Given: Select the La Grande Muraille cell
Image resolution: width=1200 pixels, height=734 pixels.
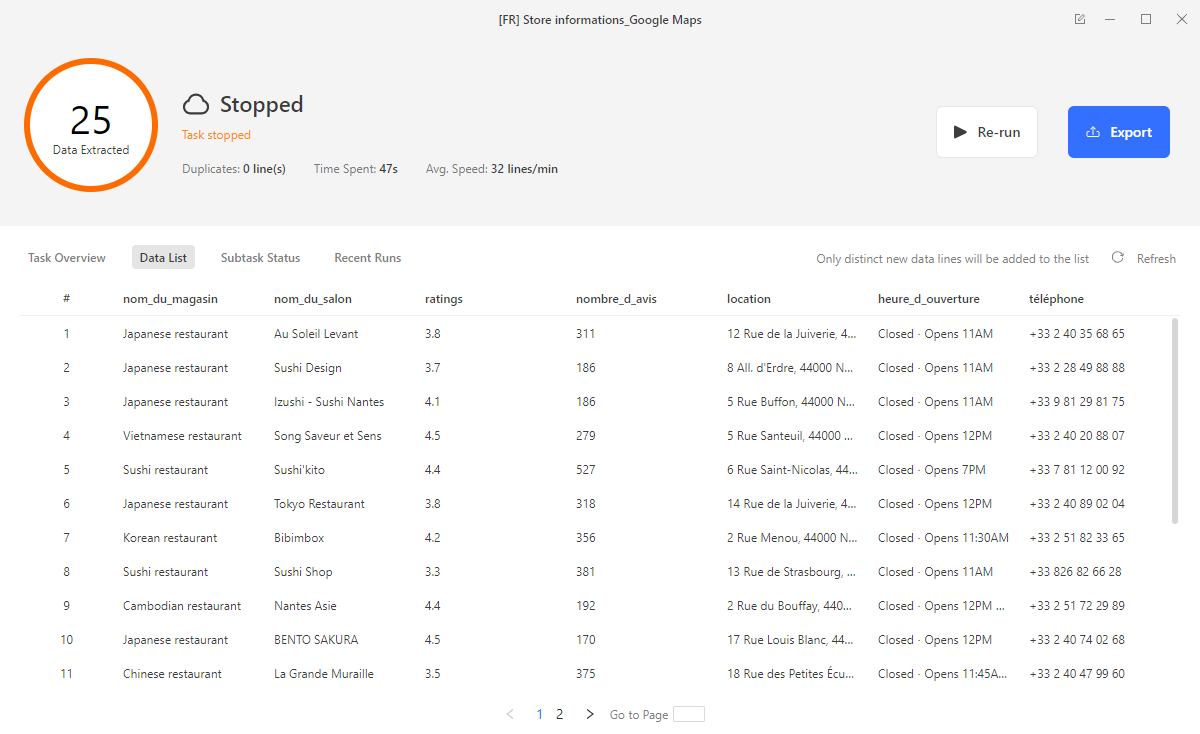Looking at the screenshot, I should point(324,674).
